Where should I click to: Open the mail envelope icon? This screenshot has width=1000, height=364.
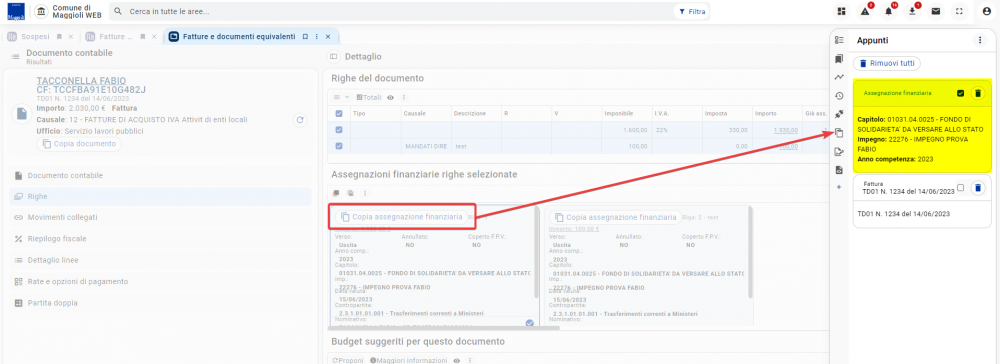(x=936, y=11)
